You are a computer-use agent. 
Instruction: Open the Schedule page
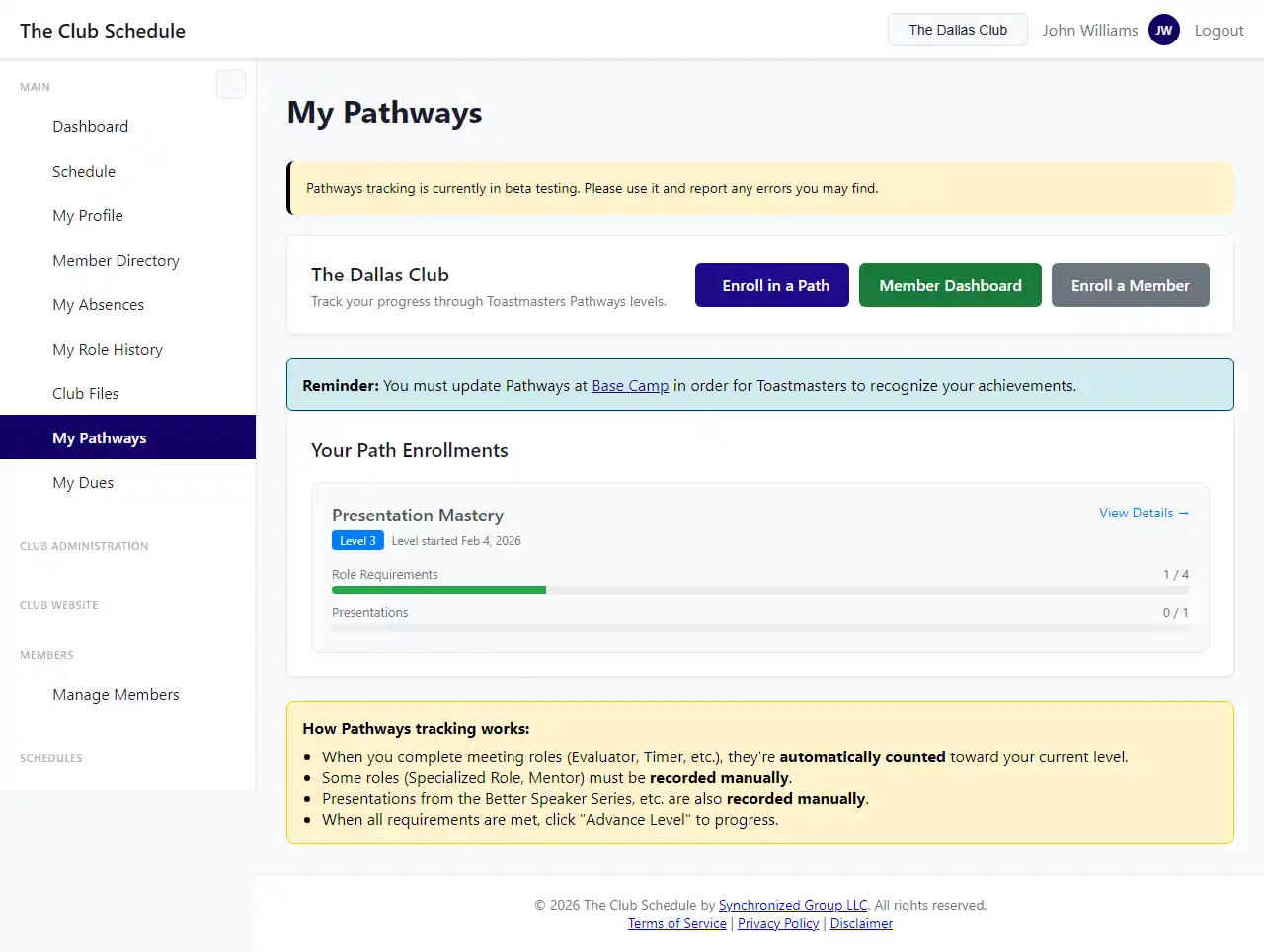click(84, 171)
